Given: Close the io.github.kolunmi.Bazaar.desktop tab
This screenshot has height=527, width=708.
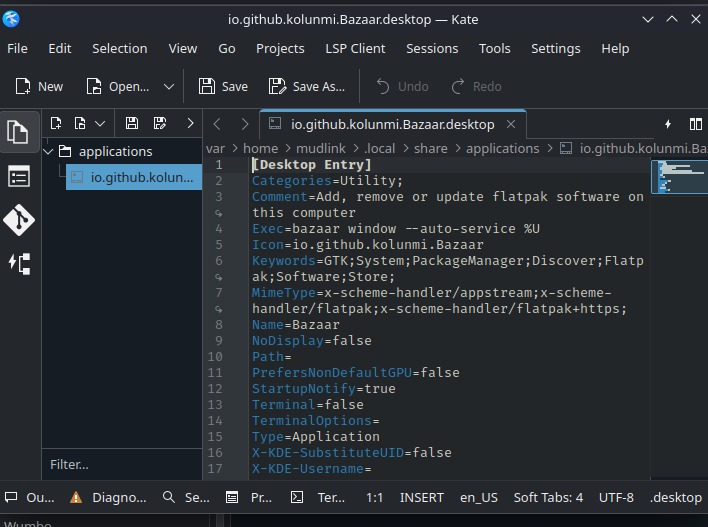Looking at the screenshot, I should click(511, 124).
